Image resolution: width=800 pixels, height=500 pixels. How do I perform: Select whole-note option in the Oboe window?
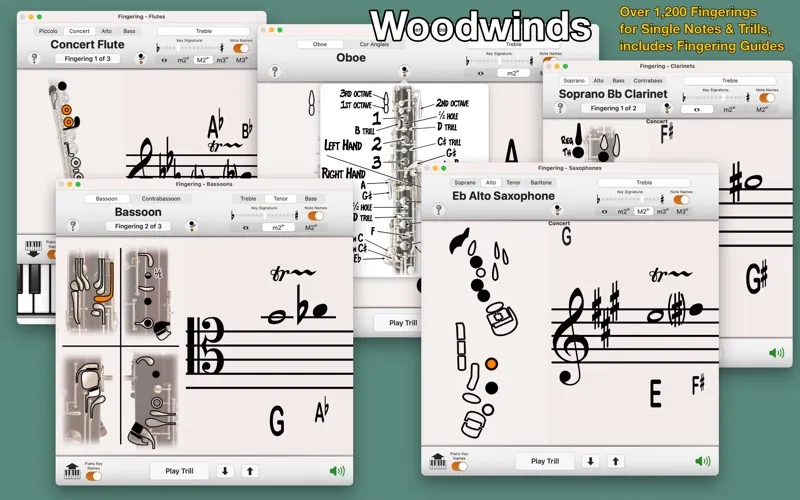[480, 73]
